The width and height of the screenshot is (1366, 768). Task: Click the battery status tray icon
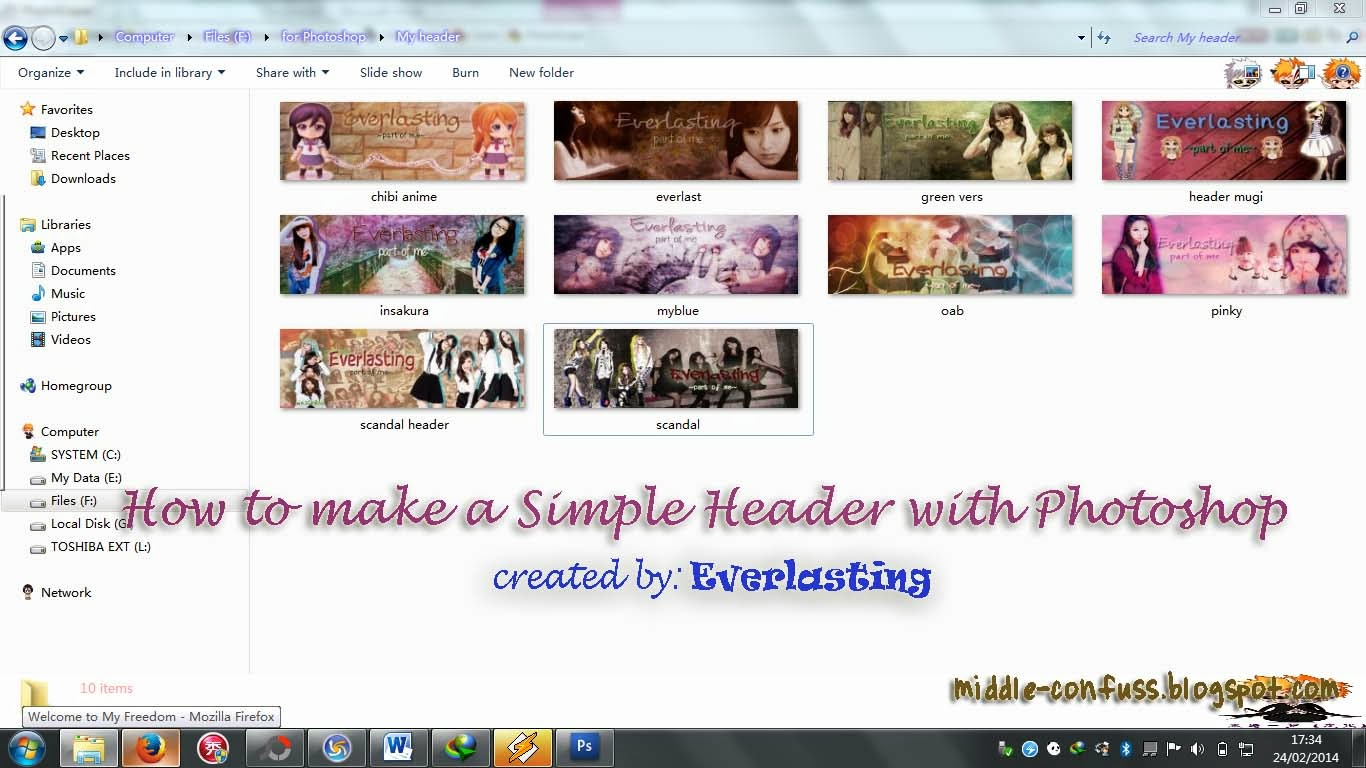pos(1222,748)
